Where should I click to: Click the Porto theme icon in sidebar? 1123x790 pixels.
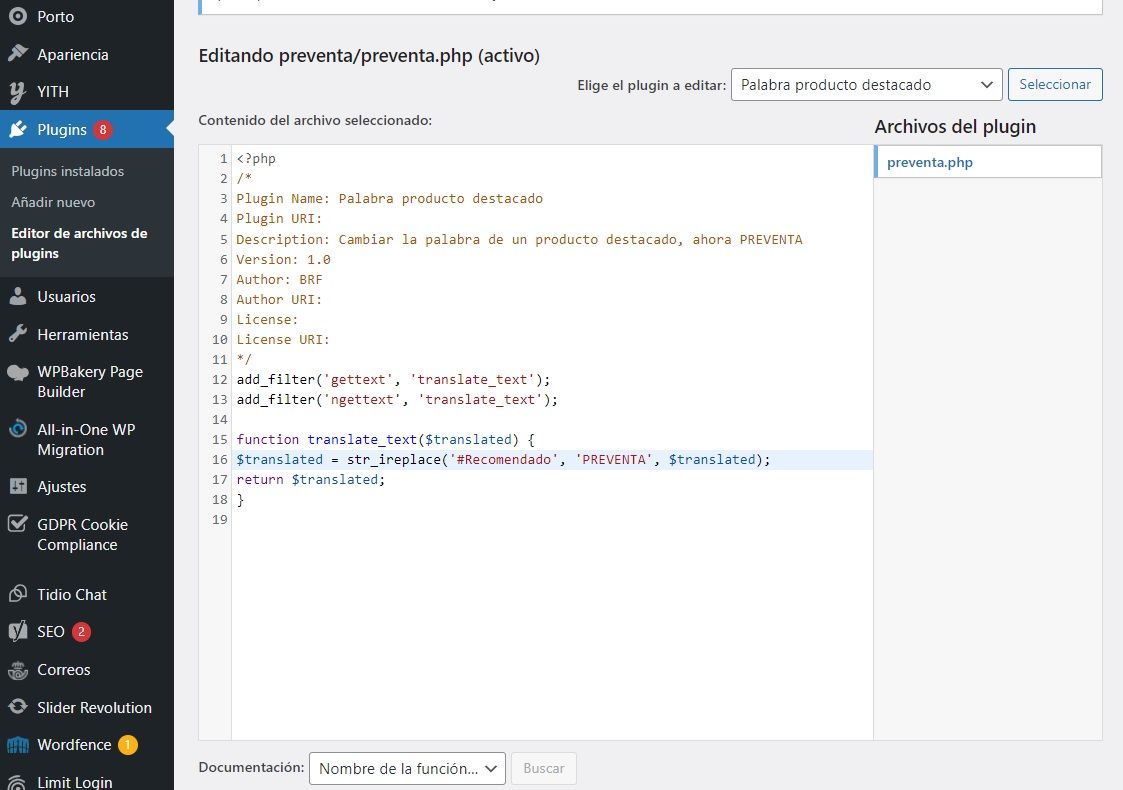coord(18,17)
